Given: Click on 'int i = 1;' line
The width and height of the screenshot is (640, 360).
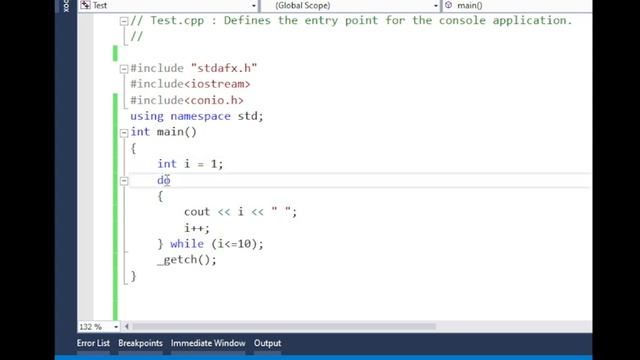Looking at the screenshot, I should pos(190,164).
